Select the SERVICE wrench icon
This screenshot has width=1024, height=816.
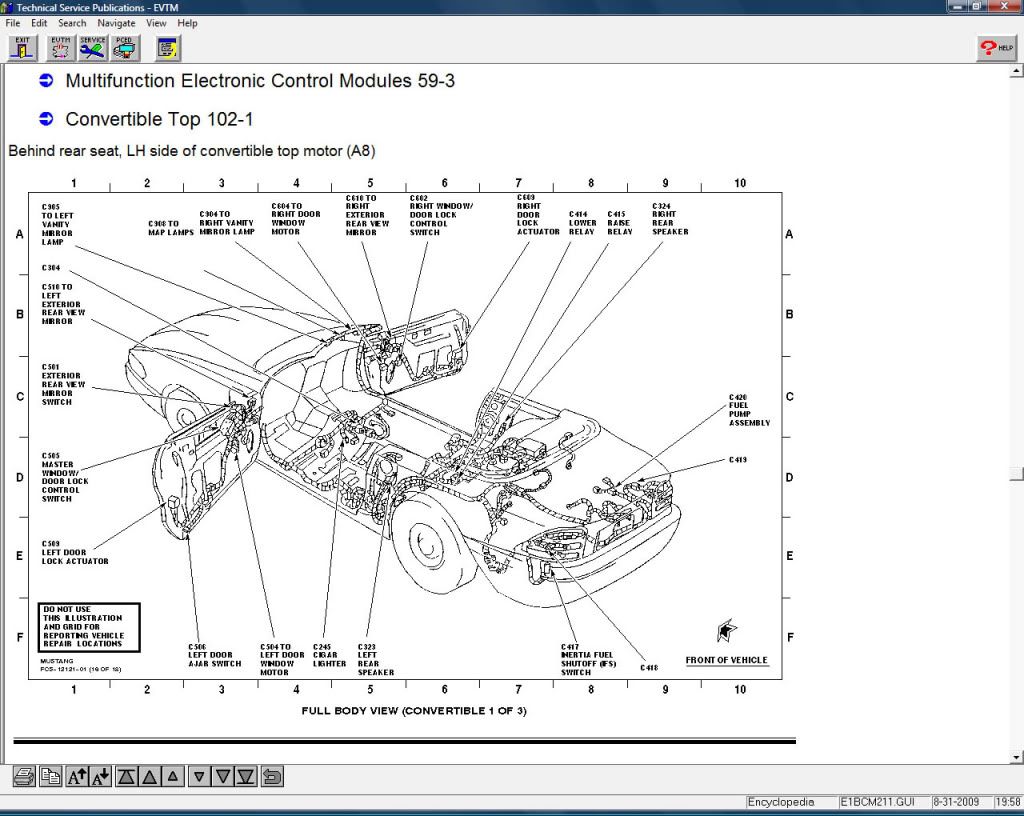[x=92, y=47]
